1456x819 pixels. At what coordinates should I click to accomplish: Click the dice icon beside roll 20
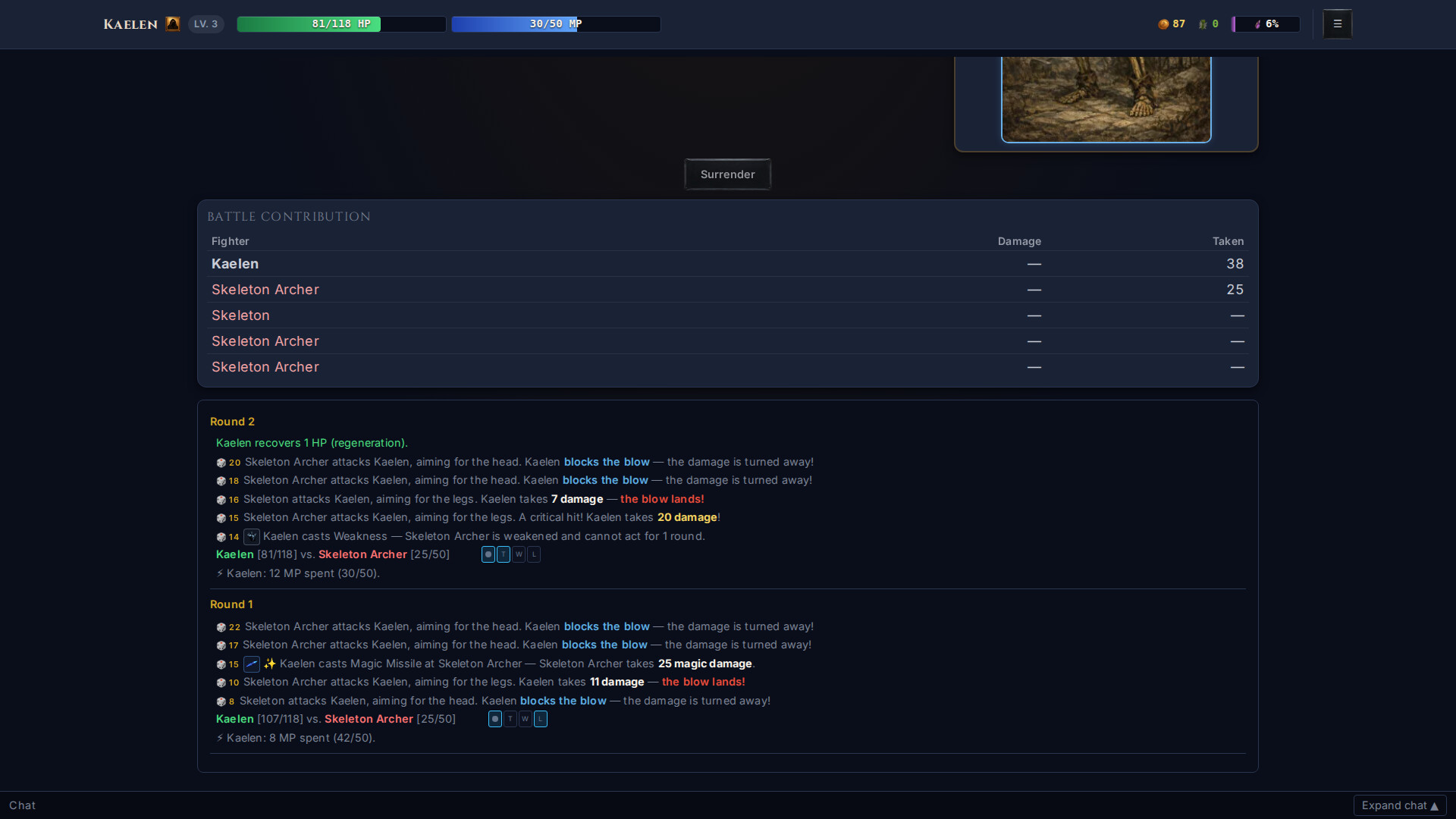pyautogui.click(x=221, y=463)
